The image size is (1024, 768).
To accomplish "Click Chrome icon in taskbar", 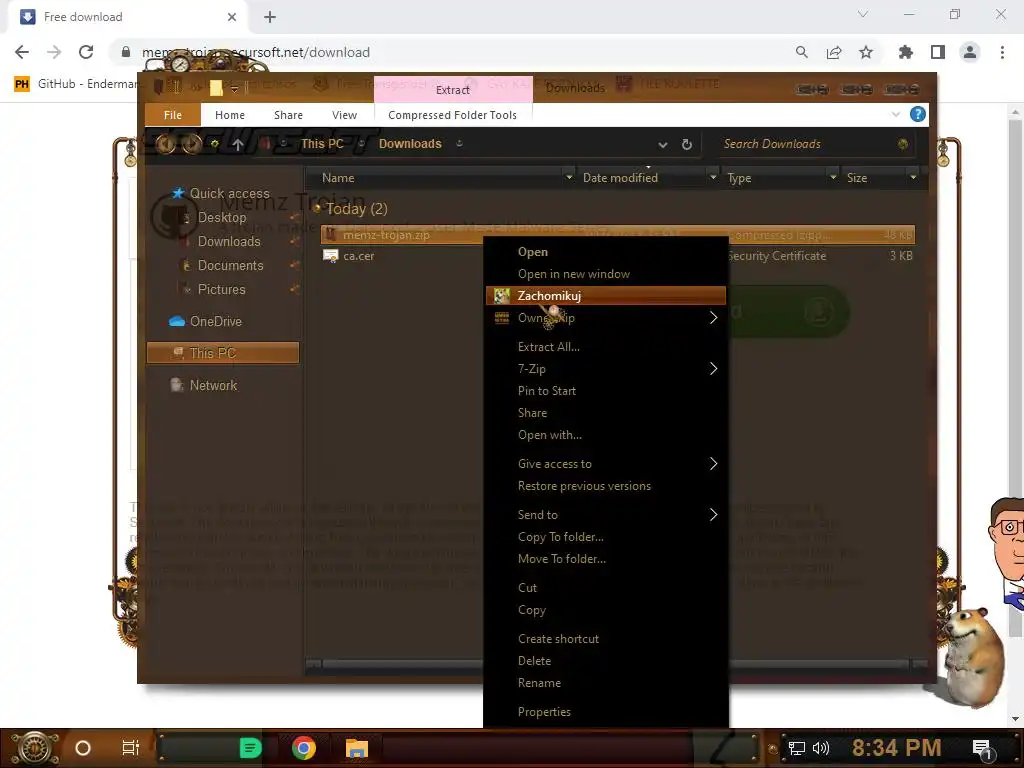I will click(304, 748).
